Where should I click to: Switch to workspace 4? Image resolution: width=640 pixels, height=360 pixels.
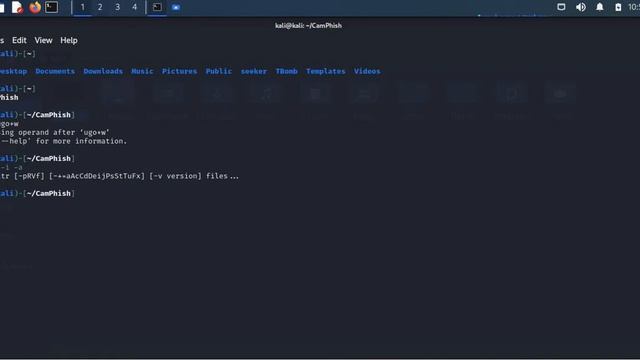[x=135, y=7]
